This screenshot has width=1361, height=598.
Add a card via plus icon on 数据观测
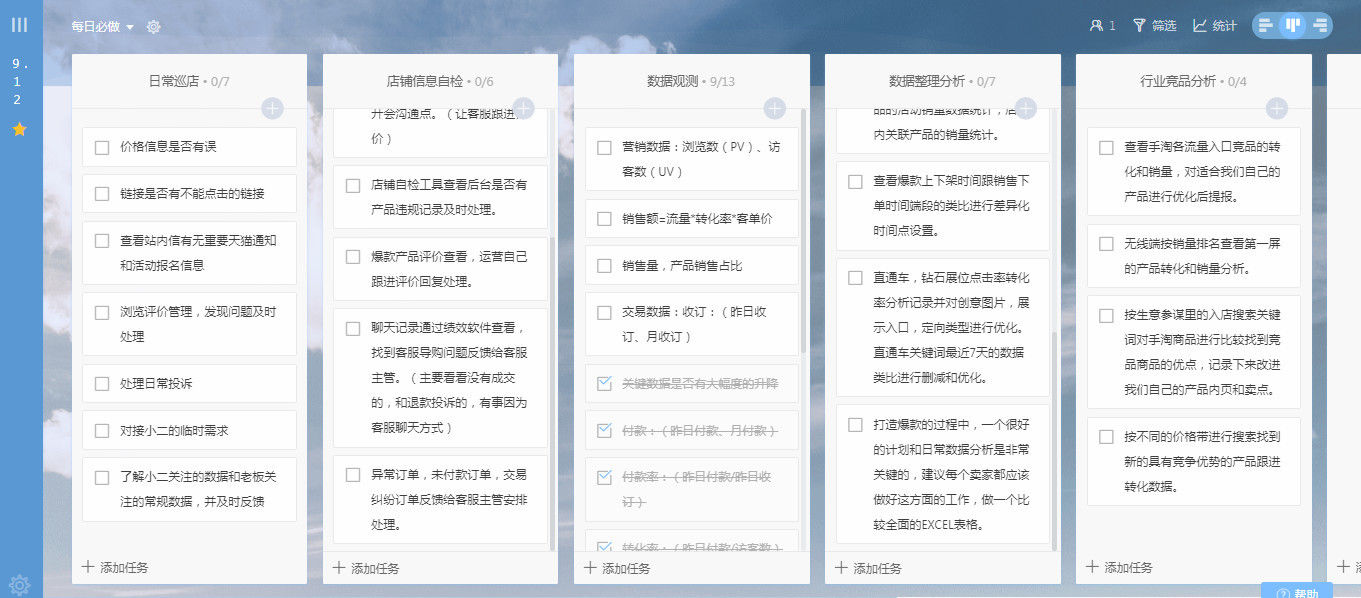point(776,107)
